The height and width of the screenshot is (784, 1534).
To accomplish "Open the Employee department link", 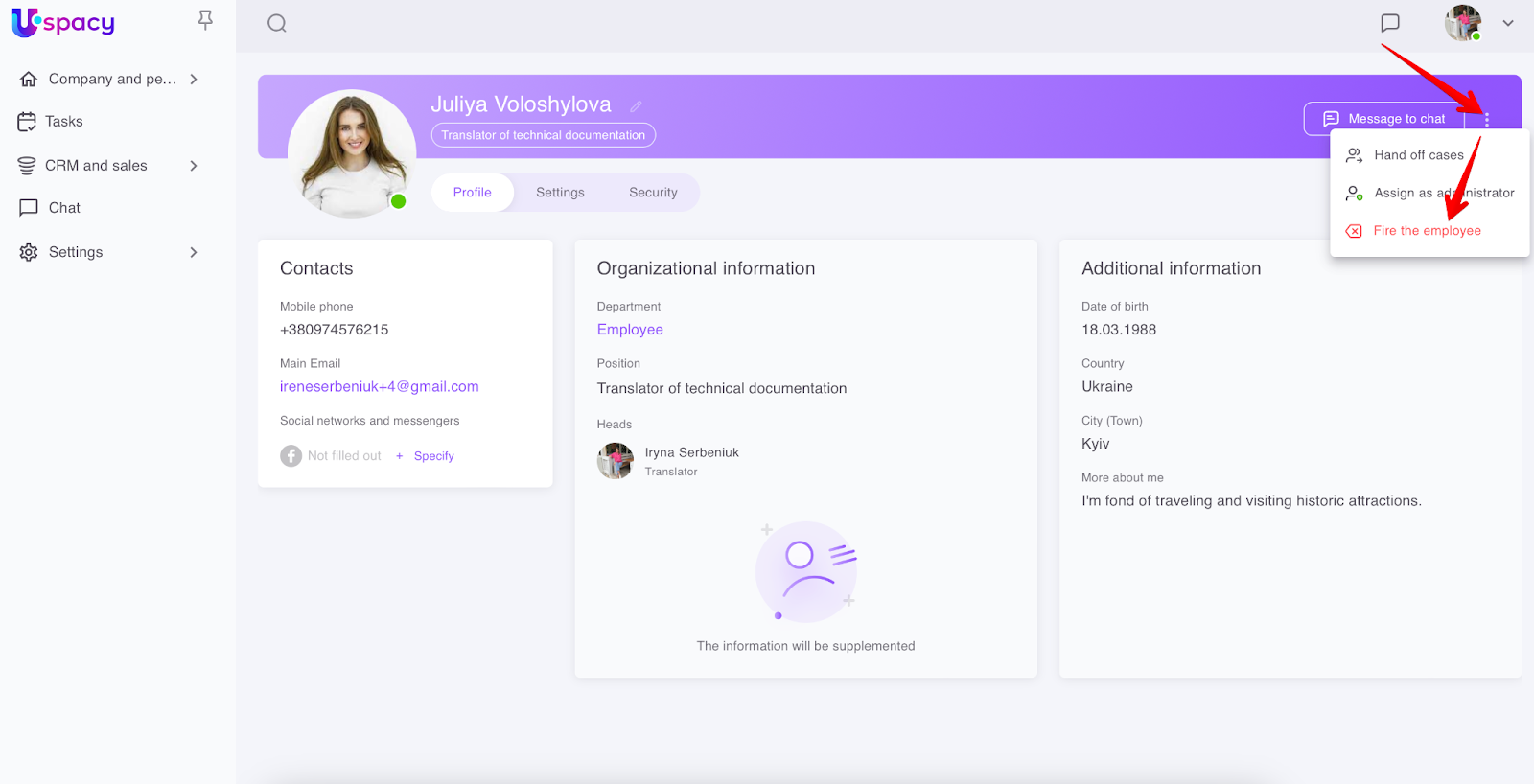I will [630, 330].
